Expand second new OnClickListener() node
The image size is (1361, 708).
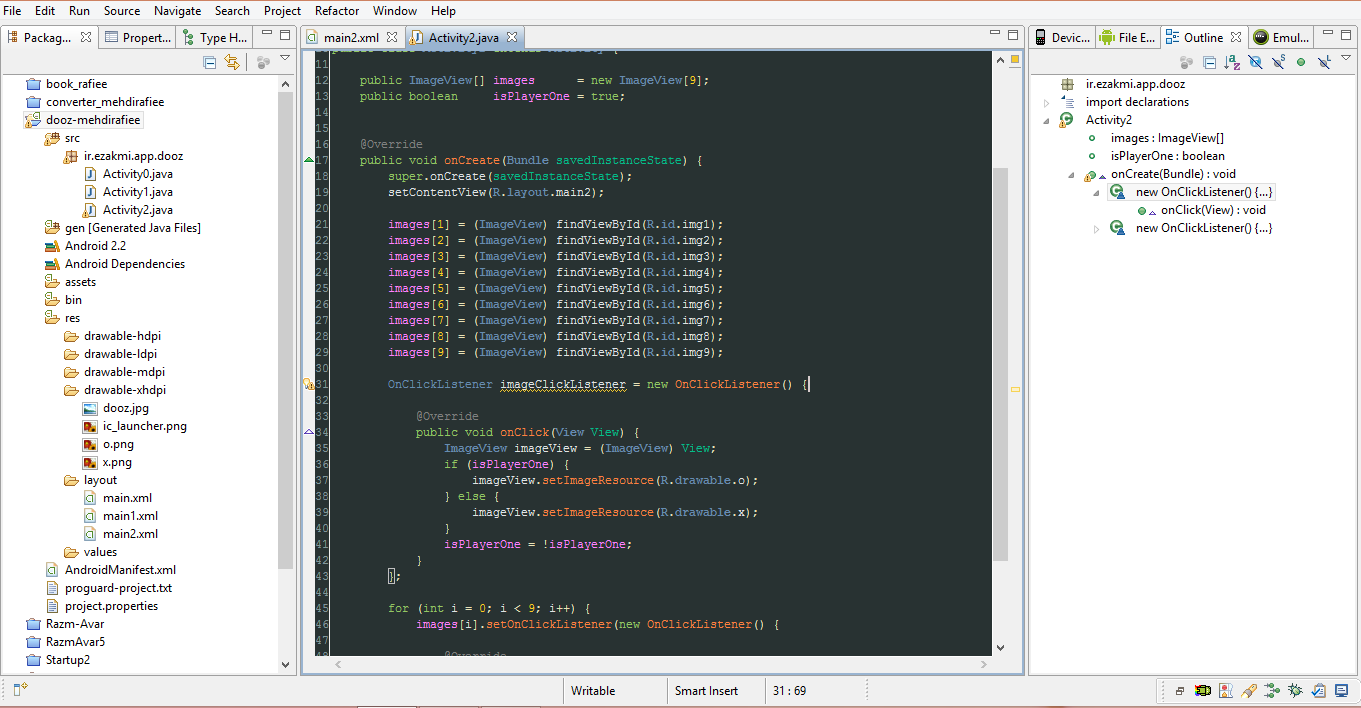click(1097, 228)
